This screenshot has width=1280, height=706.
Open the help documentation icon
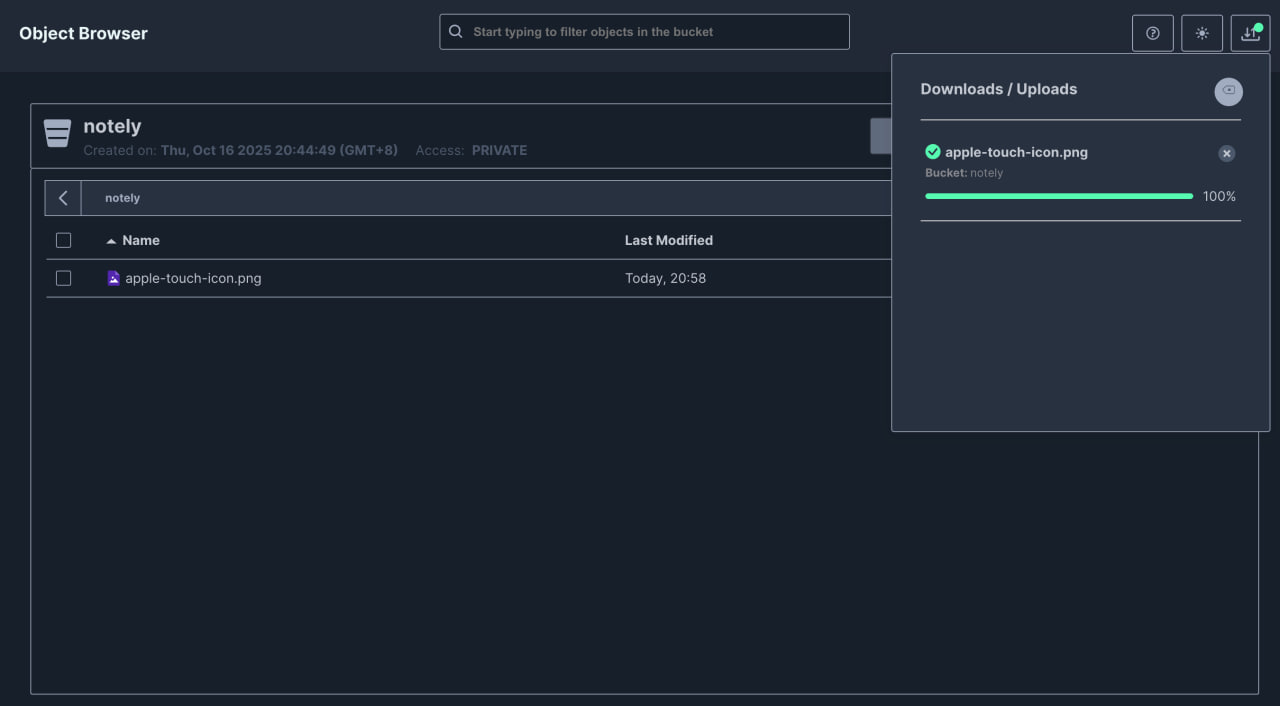click(1152, 33)
